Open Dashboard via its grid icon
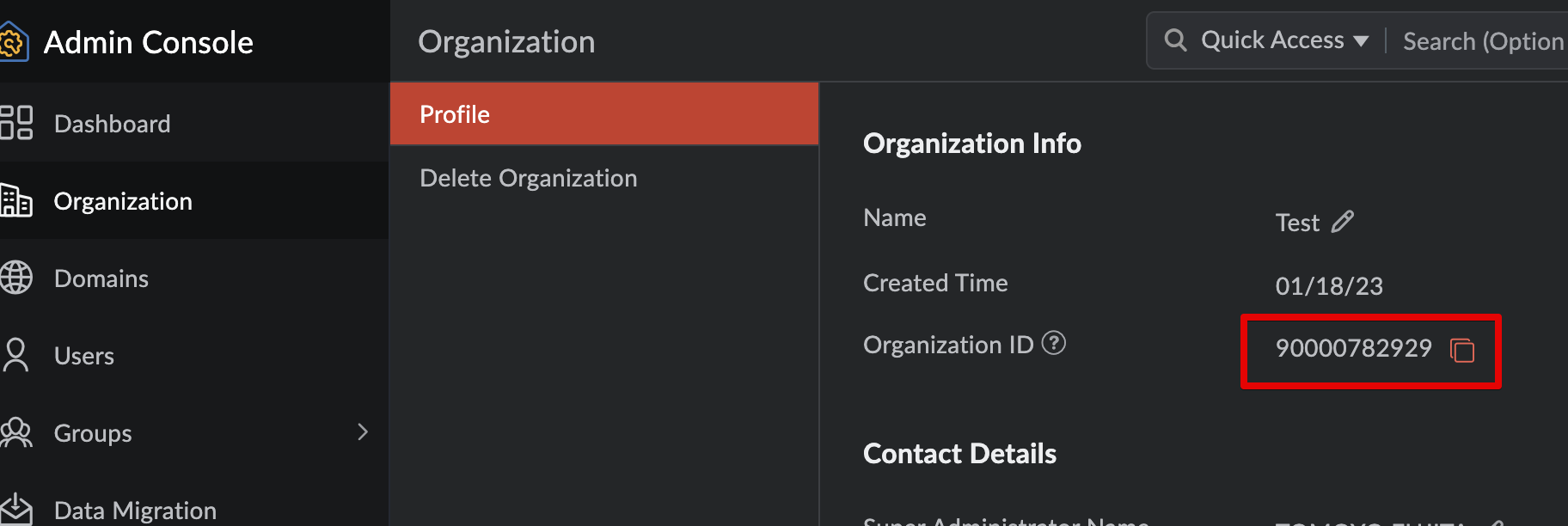1568x526 pixels. (16, 123)
